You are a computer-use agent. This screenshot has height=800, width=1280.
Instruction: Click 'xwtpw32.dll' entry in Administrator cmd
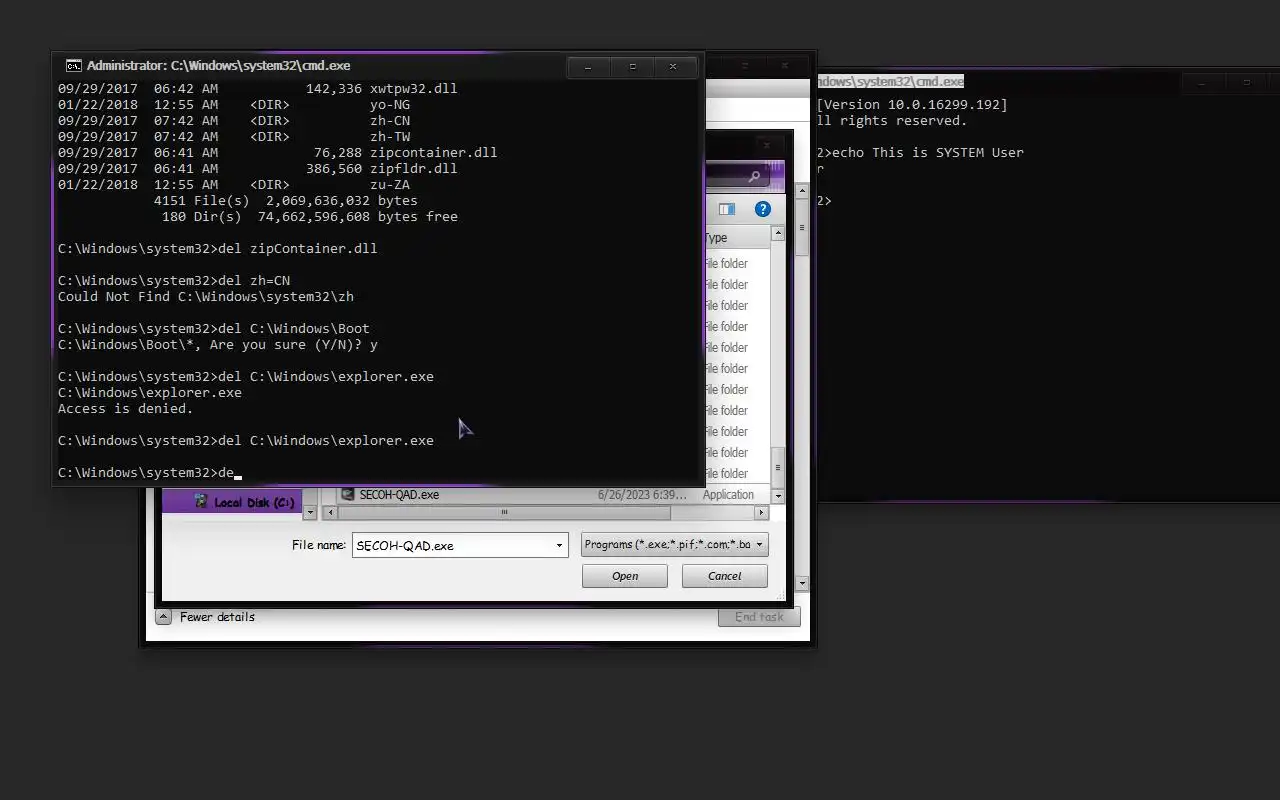tap(413, 88)
